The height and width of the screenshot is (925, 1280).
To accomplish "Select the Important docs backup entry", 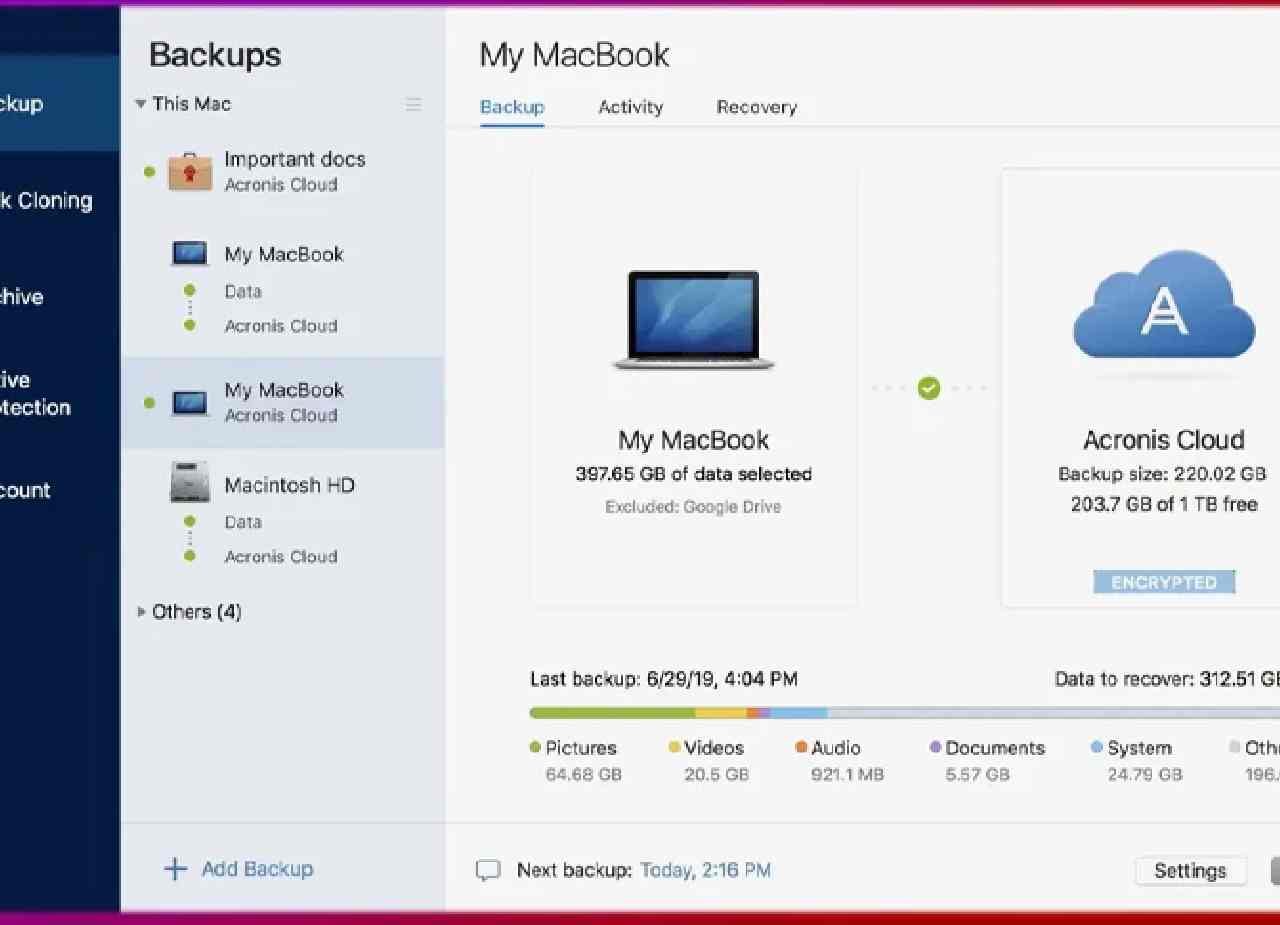I will tap(283, 171).
